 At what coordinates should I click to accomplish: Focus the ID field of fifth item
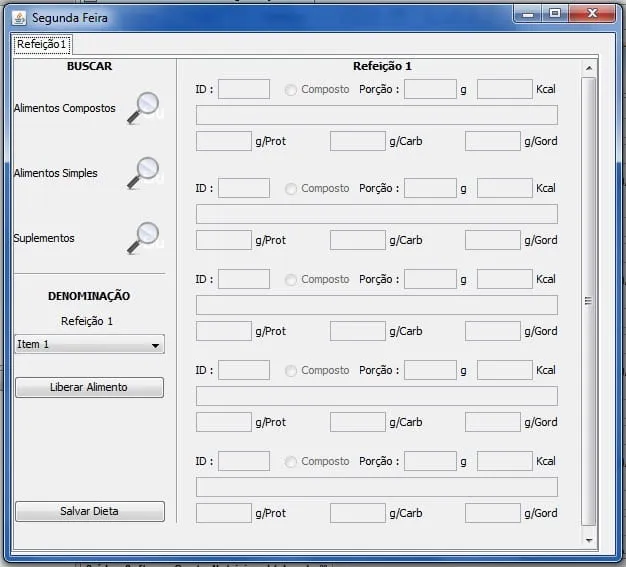(x=244, y=461)
